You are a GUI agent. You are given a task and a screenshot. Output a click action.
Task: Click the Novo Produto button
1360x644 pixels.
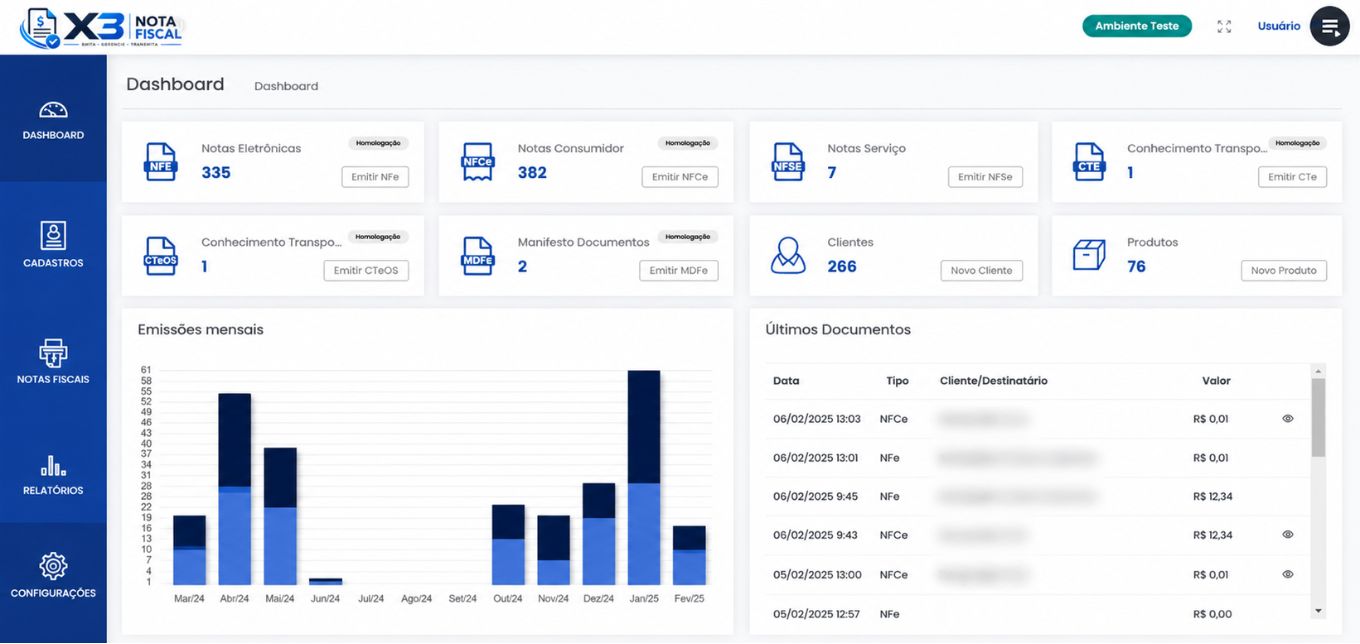(1284, 271)
